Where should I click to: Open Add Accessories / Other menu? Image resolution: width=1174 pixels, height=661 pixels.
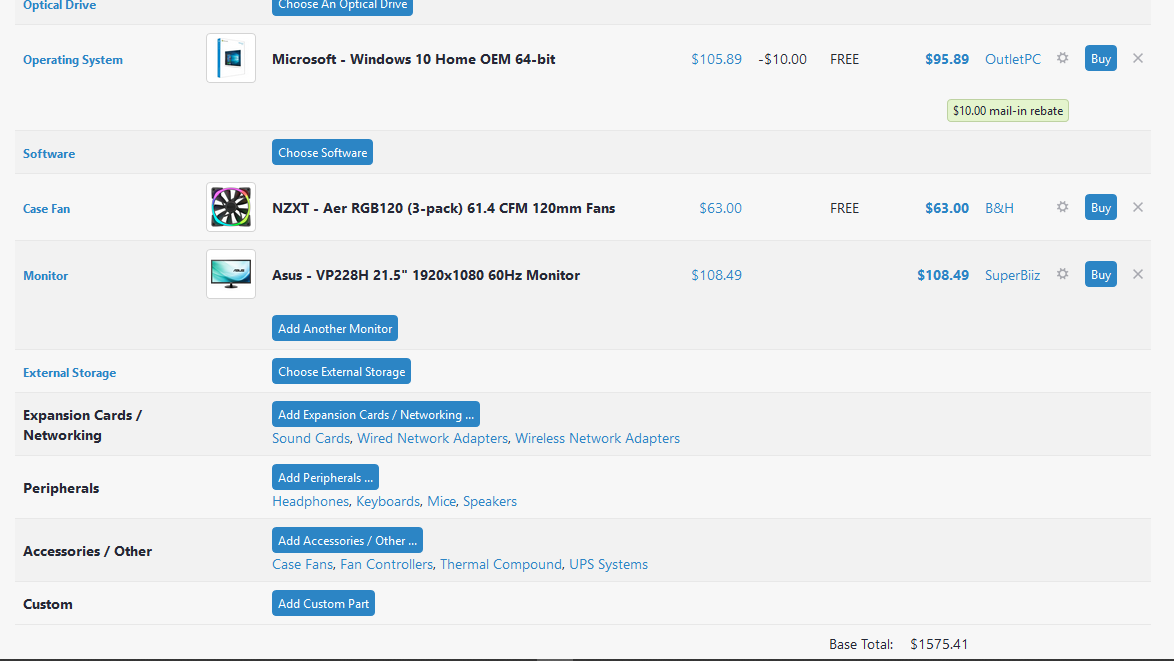click(347, 540)
